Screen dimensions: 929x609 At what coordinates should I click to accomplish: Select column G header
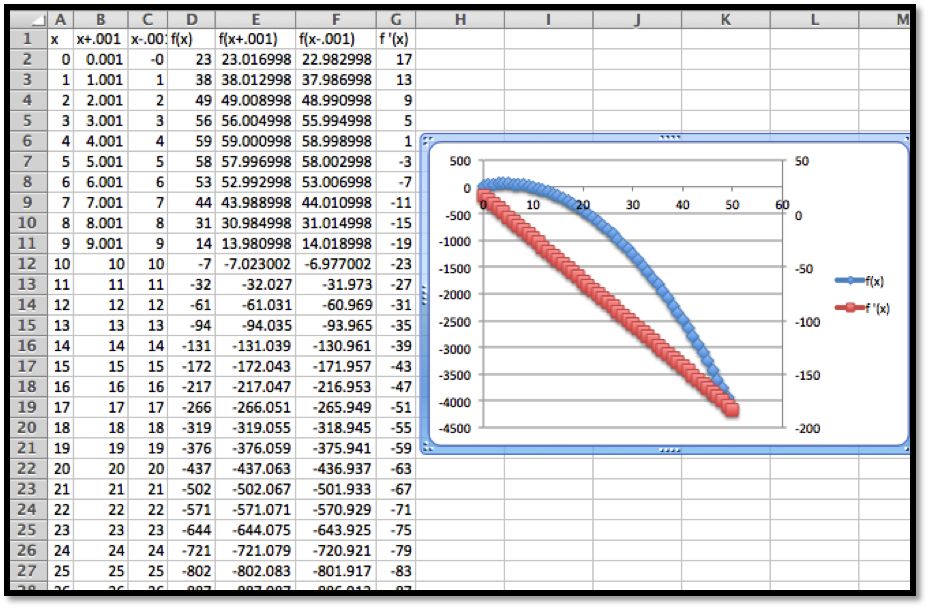pos(397,19)
